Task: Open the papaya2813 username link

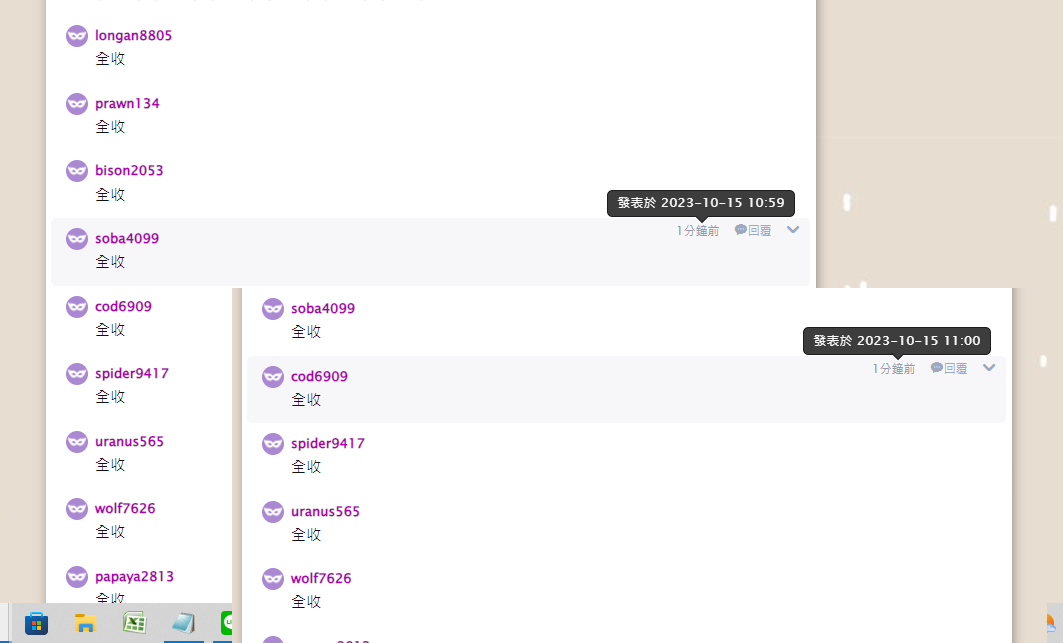Action: (134, 577)
